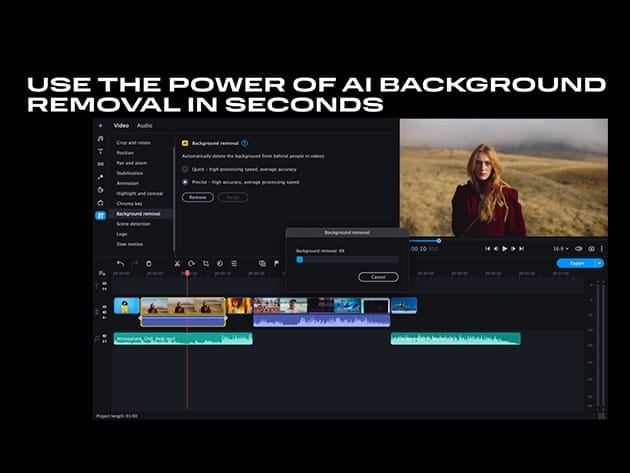Cancel the background removal progress dialog
The height and width of the screenshot is (473, 630).
pos(378,277)
